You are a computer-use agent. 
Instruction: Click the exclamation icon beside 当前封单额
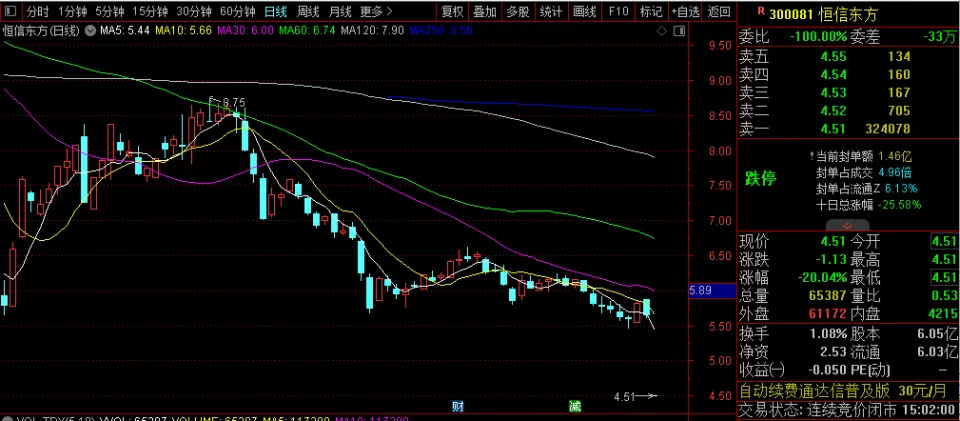click(x=811, y=156)
